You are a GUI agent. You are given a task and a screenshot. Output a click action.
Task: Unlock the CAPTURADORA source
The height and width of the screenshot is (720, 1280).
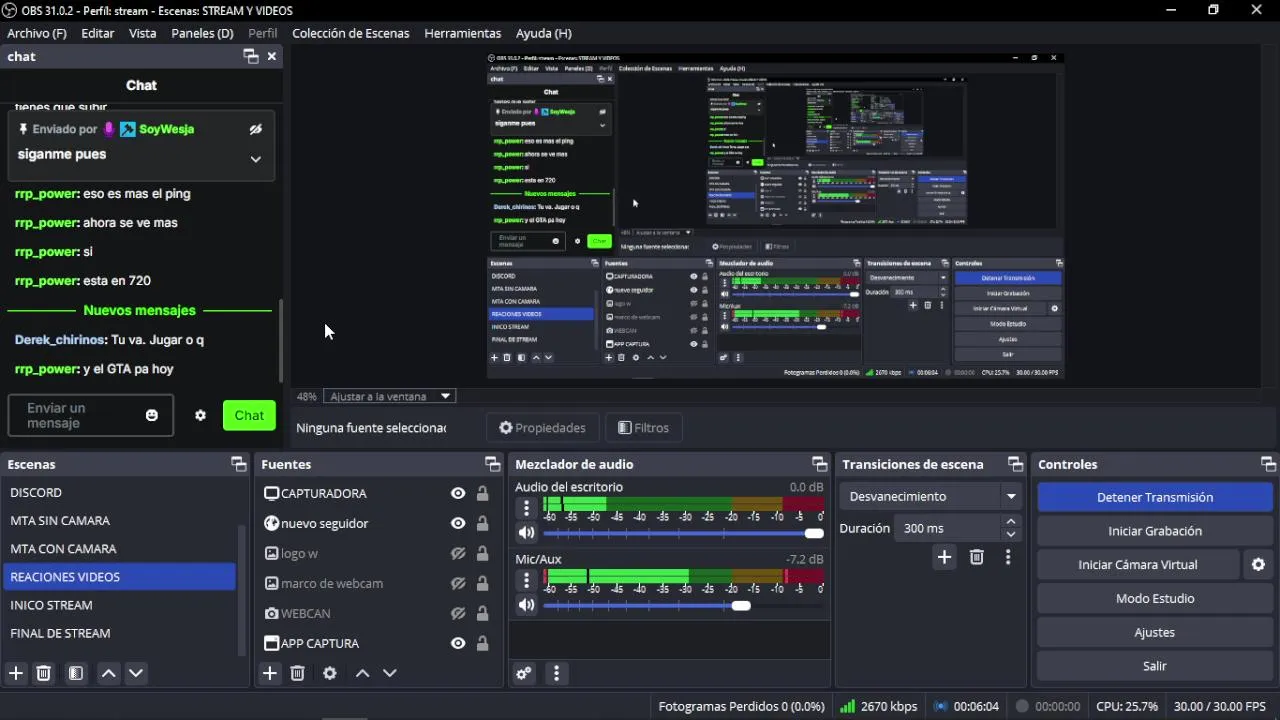pyautogui.click(x=482, y=493)
